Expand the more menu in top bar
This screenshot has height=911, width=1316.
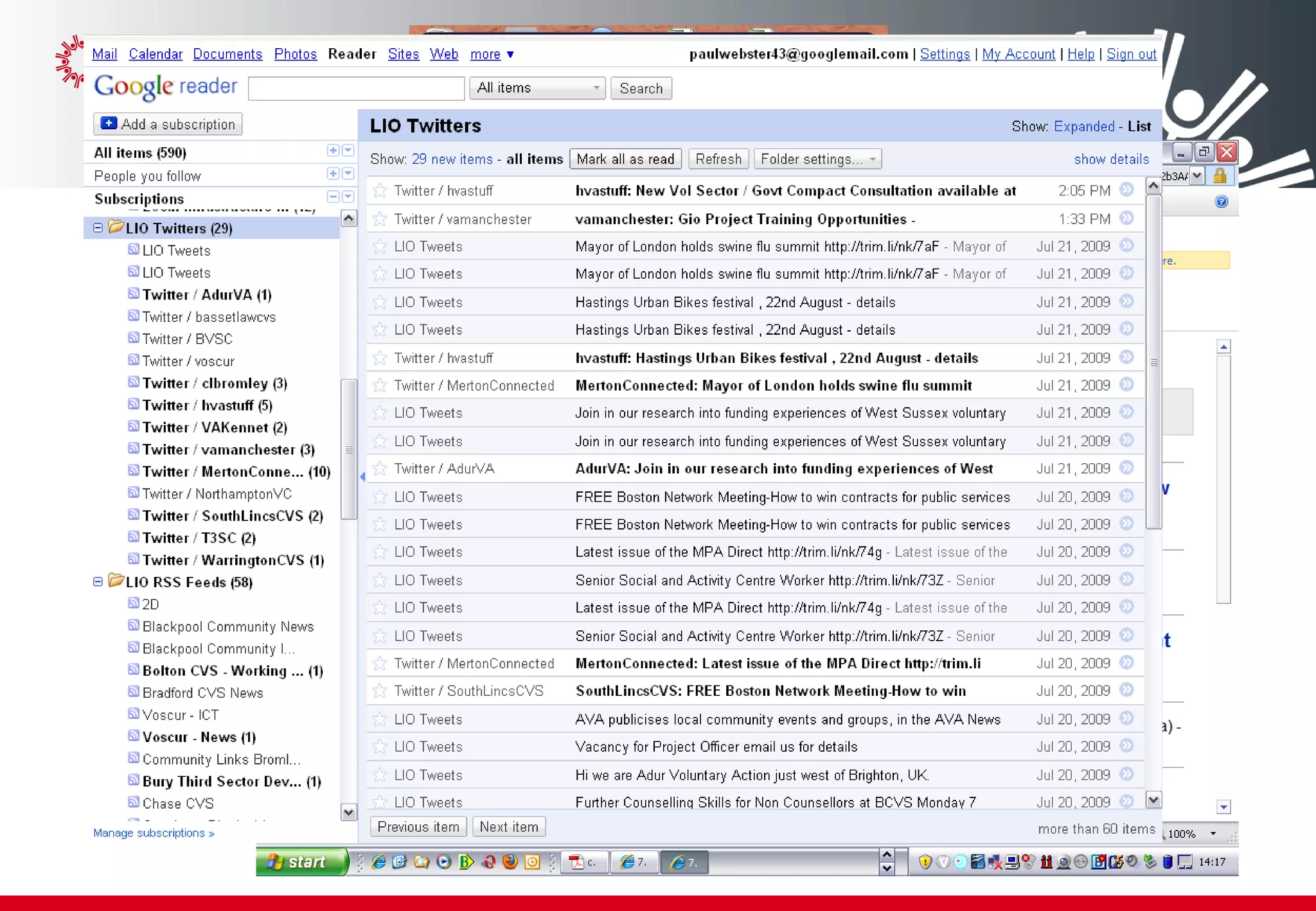[492, 55]
